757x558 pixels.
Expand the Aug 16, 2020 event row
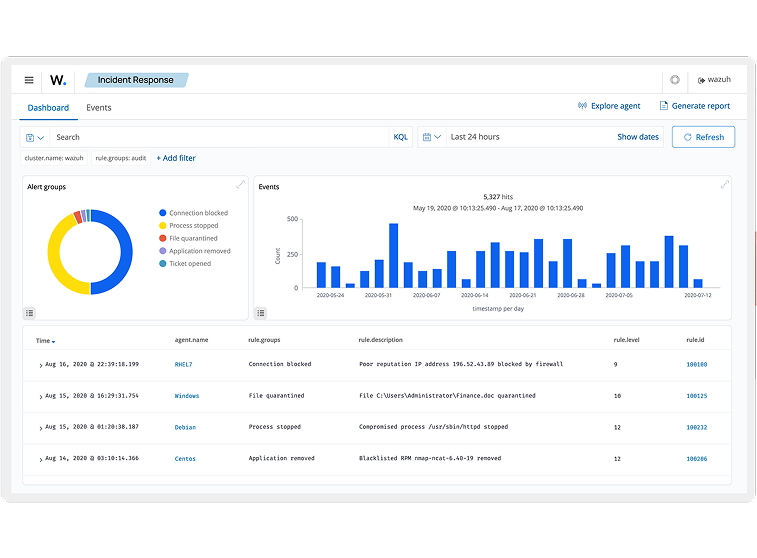pos(40,365)
